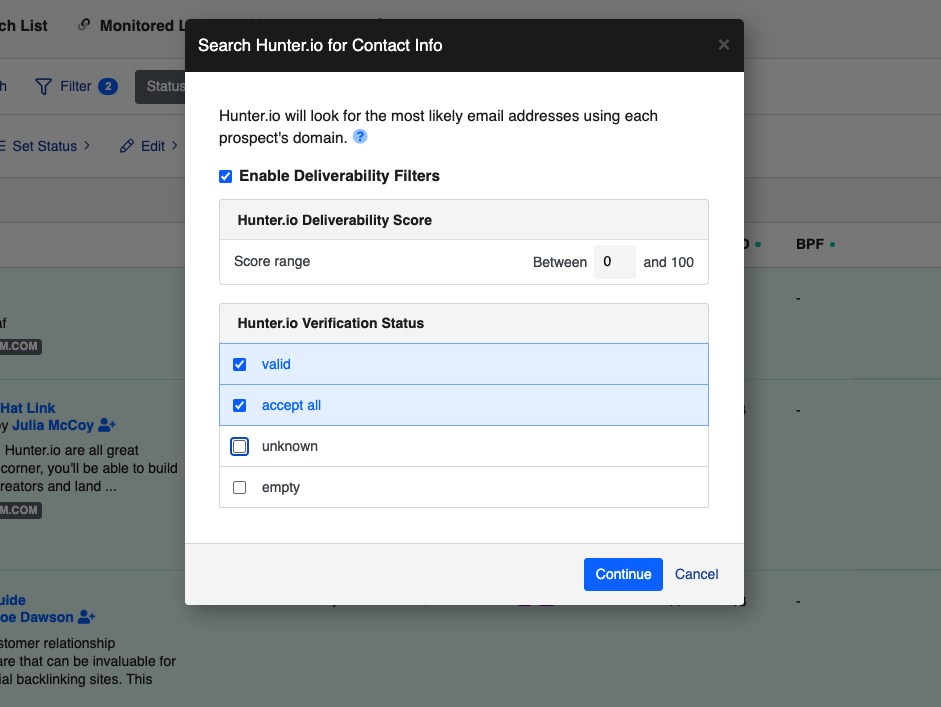Uncheck the accept all status checkbox

click(x=239, y=405)
